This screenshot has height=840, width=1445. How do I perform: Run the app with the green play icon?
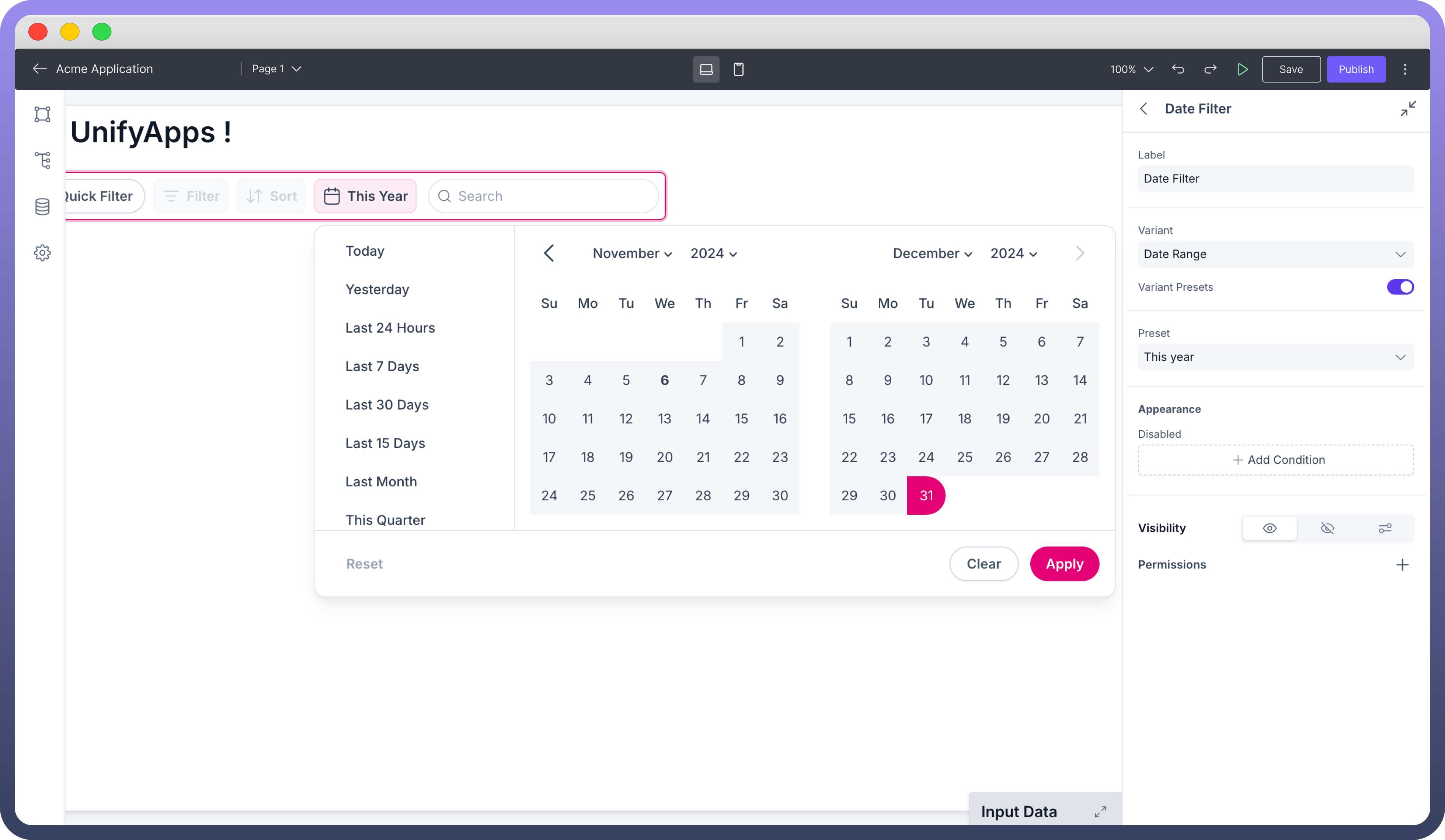[x=1243, y=69]
